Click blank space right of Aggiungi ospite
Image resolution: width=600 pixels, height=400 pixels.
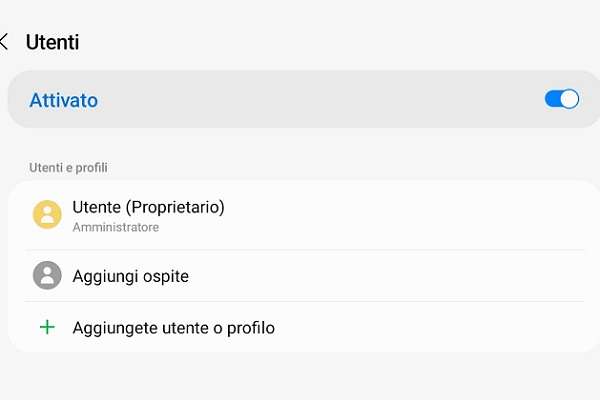click(400, 276)
